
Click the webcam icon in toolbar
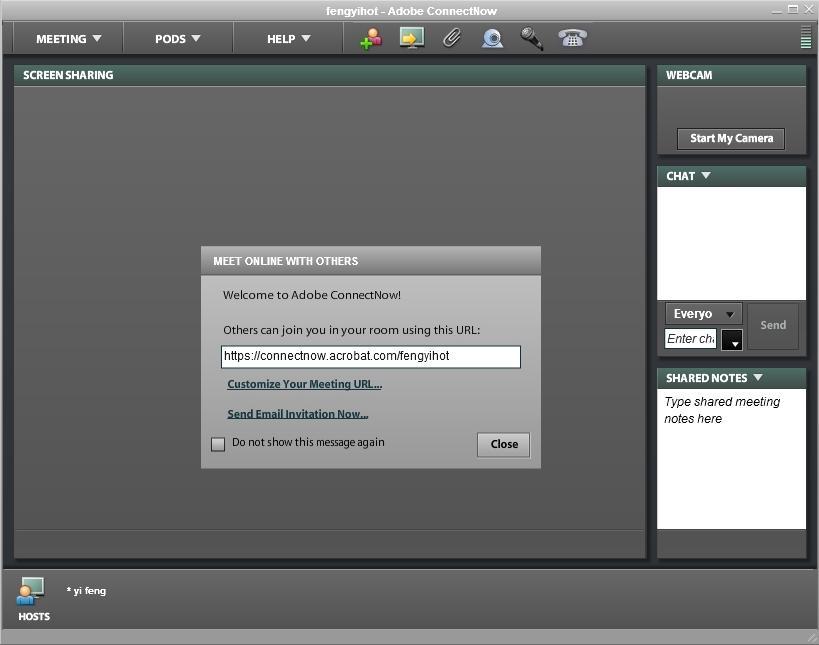point(492,39)
